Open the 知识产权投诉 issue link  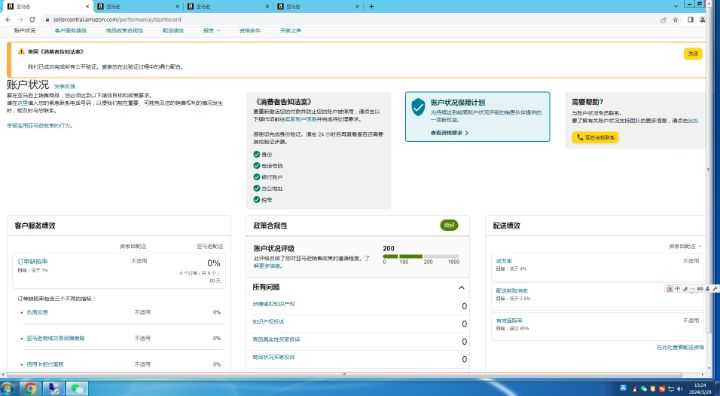(268, 322)
